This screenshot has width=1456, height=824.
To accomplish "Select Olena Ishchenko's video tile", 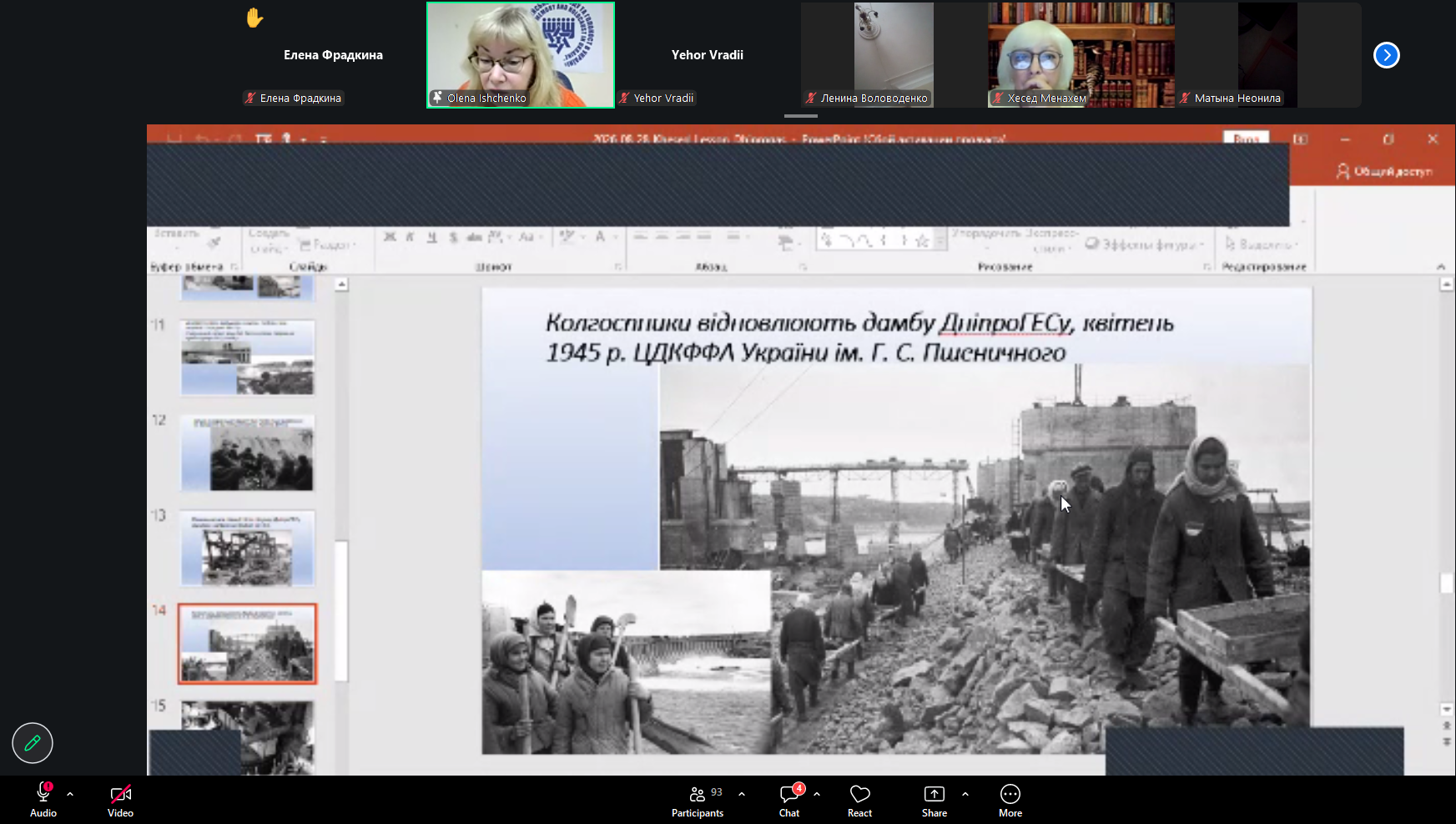I will (521, 55).
